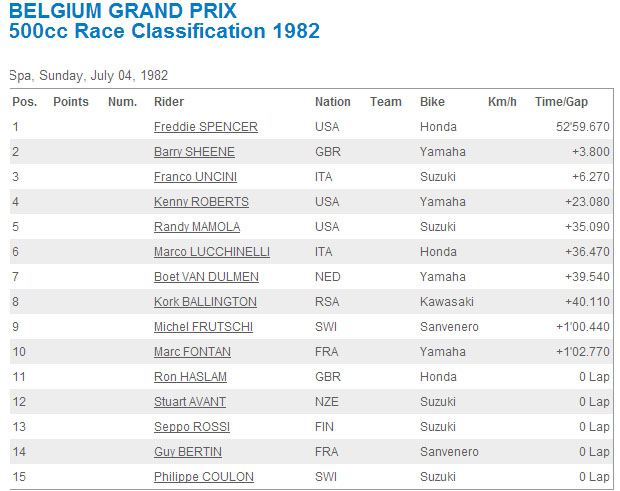Screen dimensions: 620x491
Task: Click the Rider column header
Action: tap(169, 102)
